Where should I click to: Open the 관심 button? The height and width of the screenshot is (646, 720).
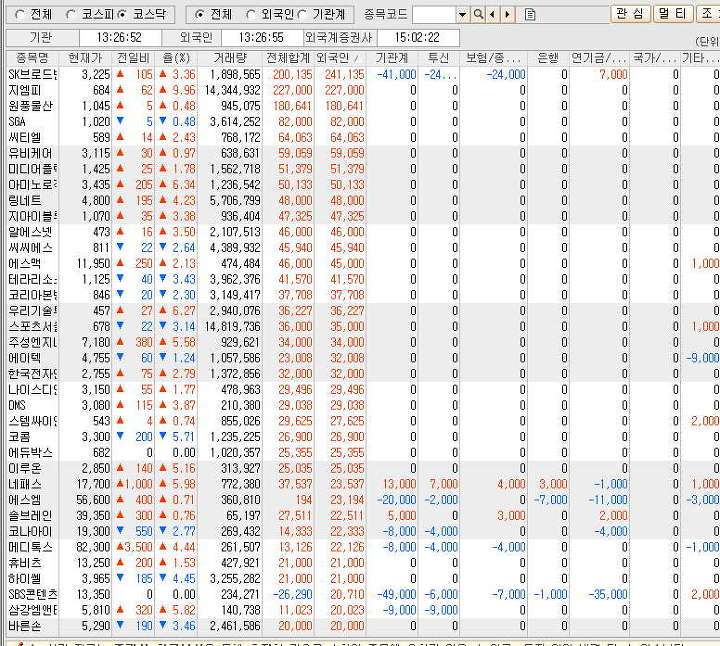pyautogui.click(x=630, y=13)
